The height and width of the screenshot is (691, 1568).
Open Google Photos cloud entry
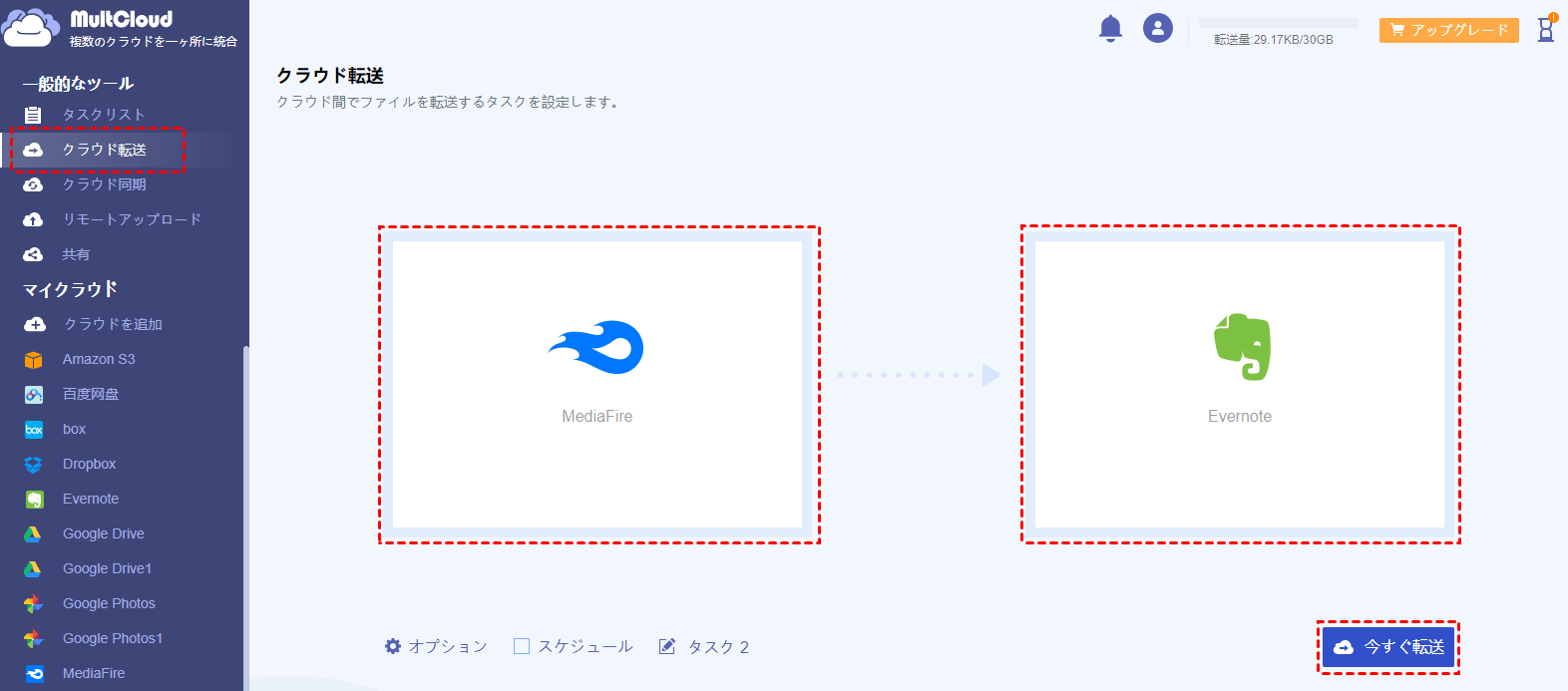click(110, 603)
